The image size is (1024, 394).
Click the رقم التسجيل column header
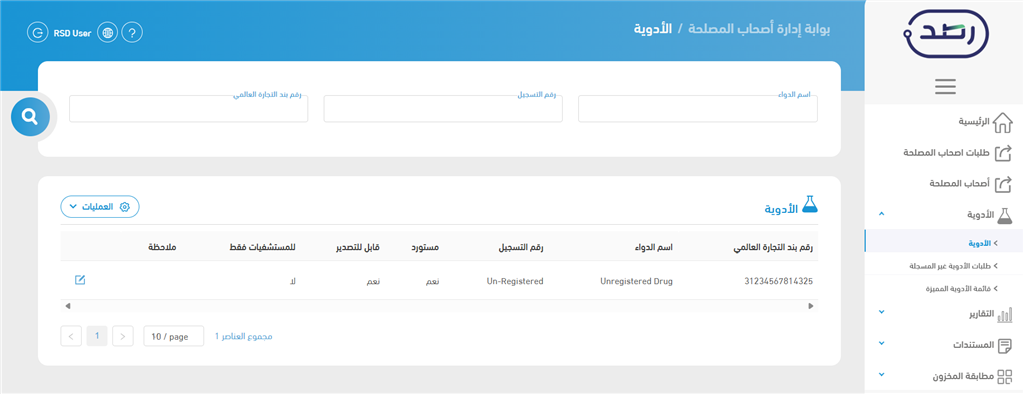click(520, 248)
